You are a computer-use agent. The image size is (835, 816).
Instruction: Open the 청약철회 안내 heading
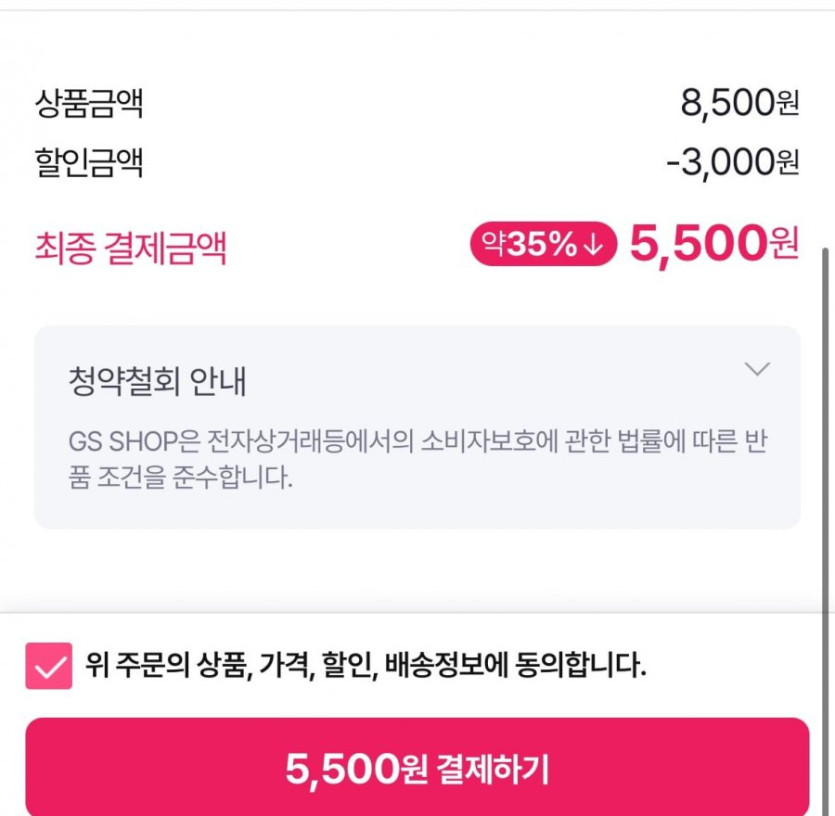point(157,381)
